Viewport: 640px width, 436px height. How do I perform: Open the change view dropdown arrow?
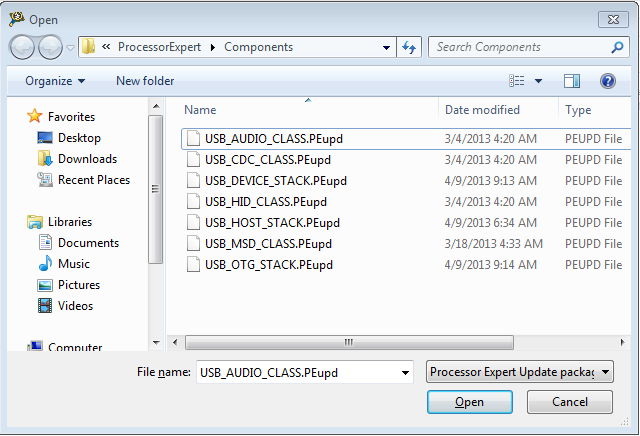click(538, 81)
